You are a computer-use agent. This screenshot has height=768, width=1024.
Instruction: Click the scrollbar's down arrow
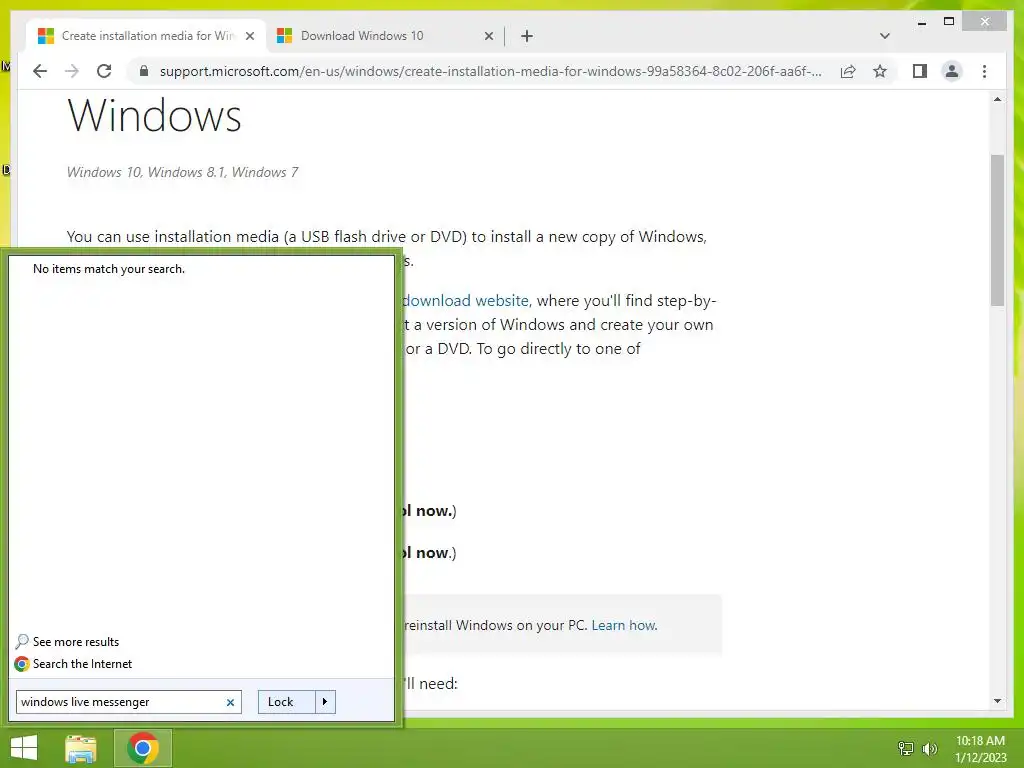pyautogui.click(x=997, y=701)
